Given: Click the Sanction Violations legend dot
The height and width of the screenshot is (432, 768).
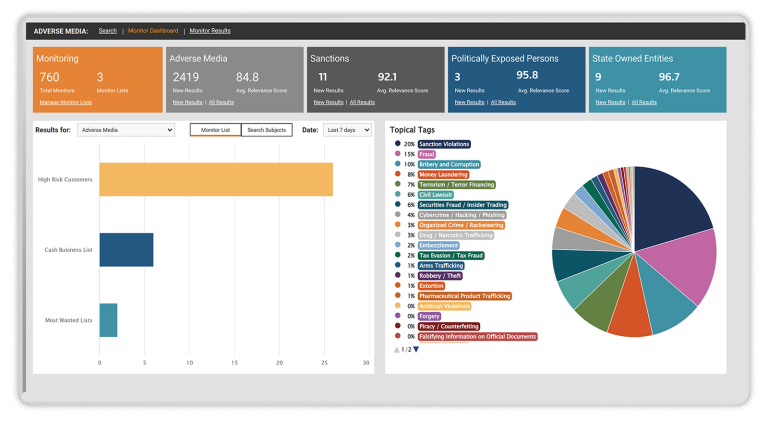Looking at the screenshot, I should click(398, 143).
